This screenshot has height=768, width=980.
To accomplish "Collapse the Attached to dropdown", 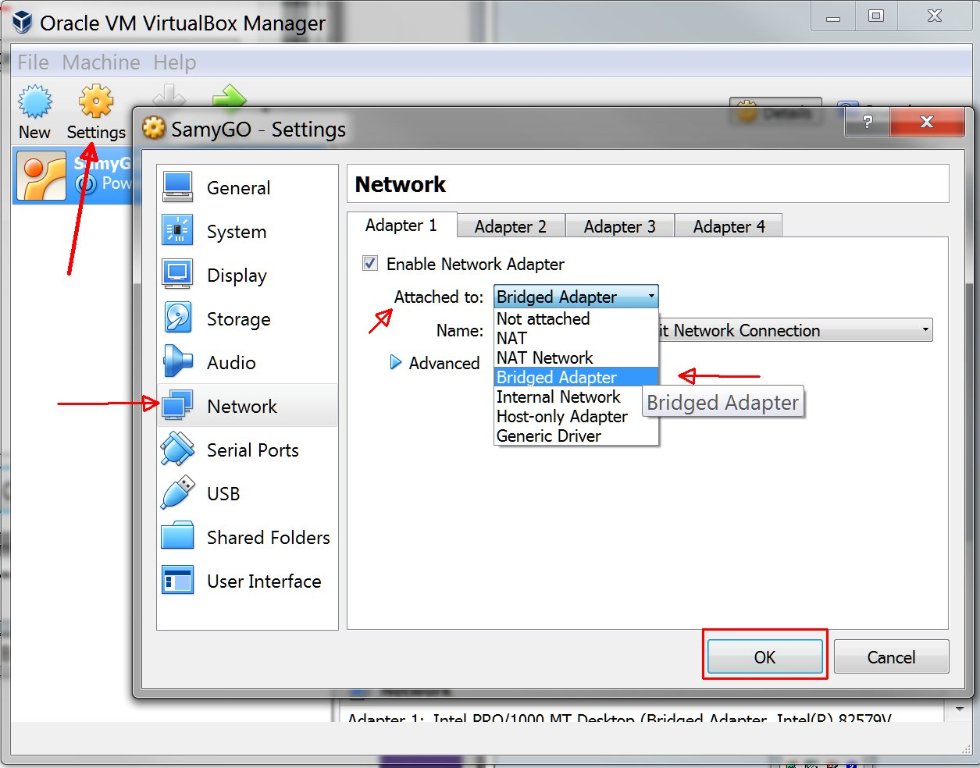I will [576, 296].
